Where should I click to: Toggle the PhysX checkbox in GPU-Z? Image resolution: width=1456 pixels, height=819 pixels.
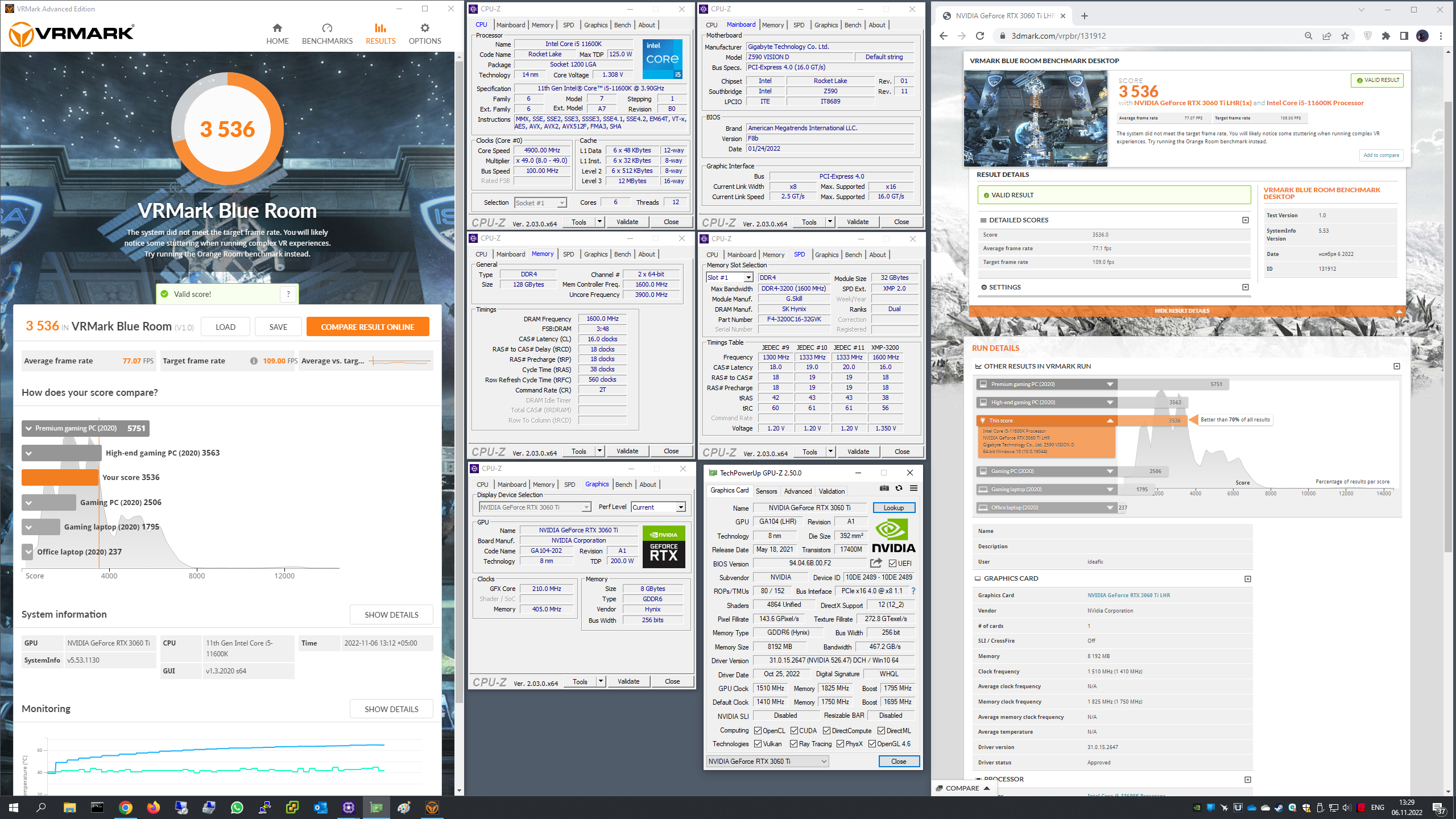[840, 744]
